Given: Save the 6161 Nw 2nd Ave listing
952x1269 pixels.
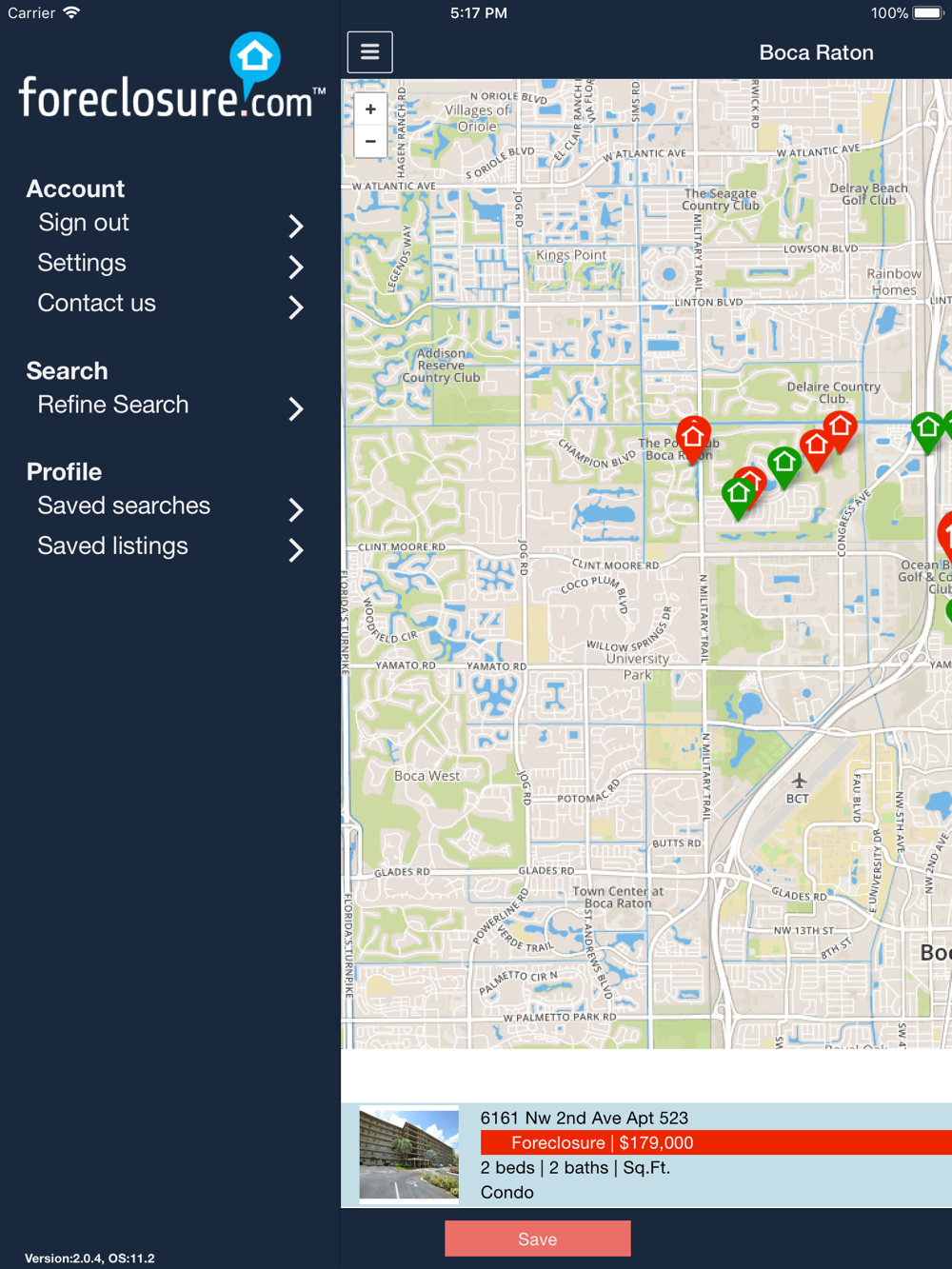Looking at the screenshot, I should tap(538, 1239).
